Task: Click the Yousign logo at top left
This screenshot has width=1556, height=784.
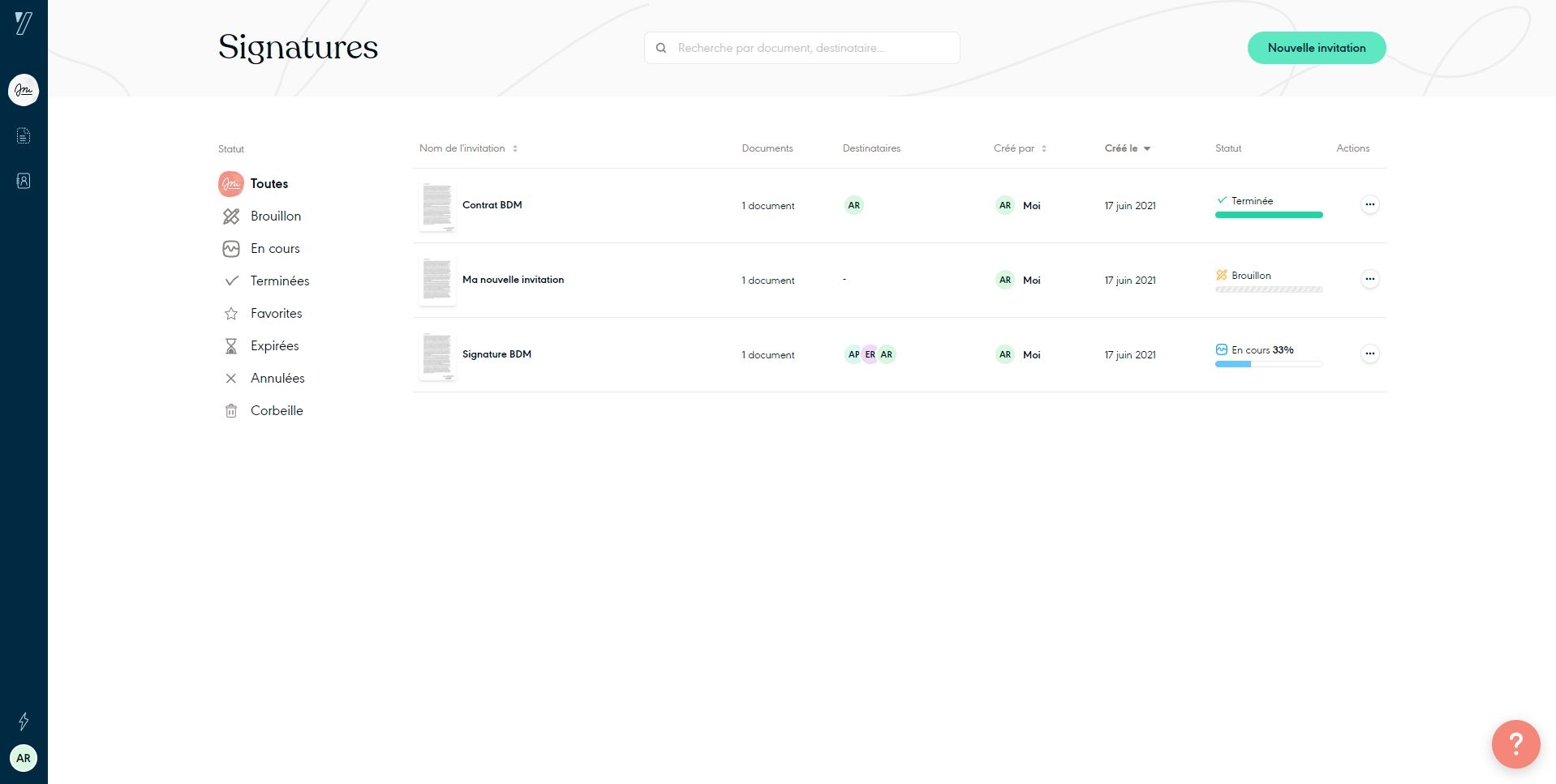Action: [x=24, y=24]
